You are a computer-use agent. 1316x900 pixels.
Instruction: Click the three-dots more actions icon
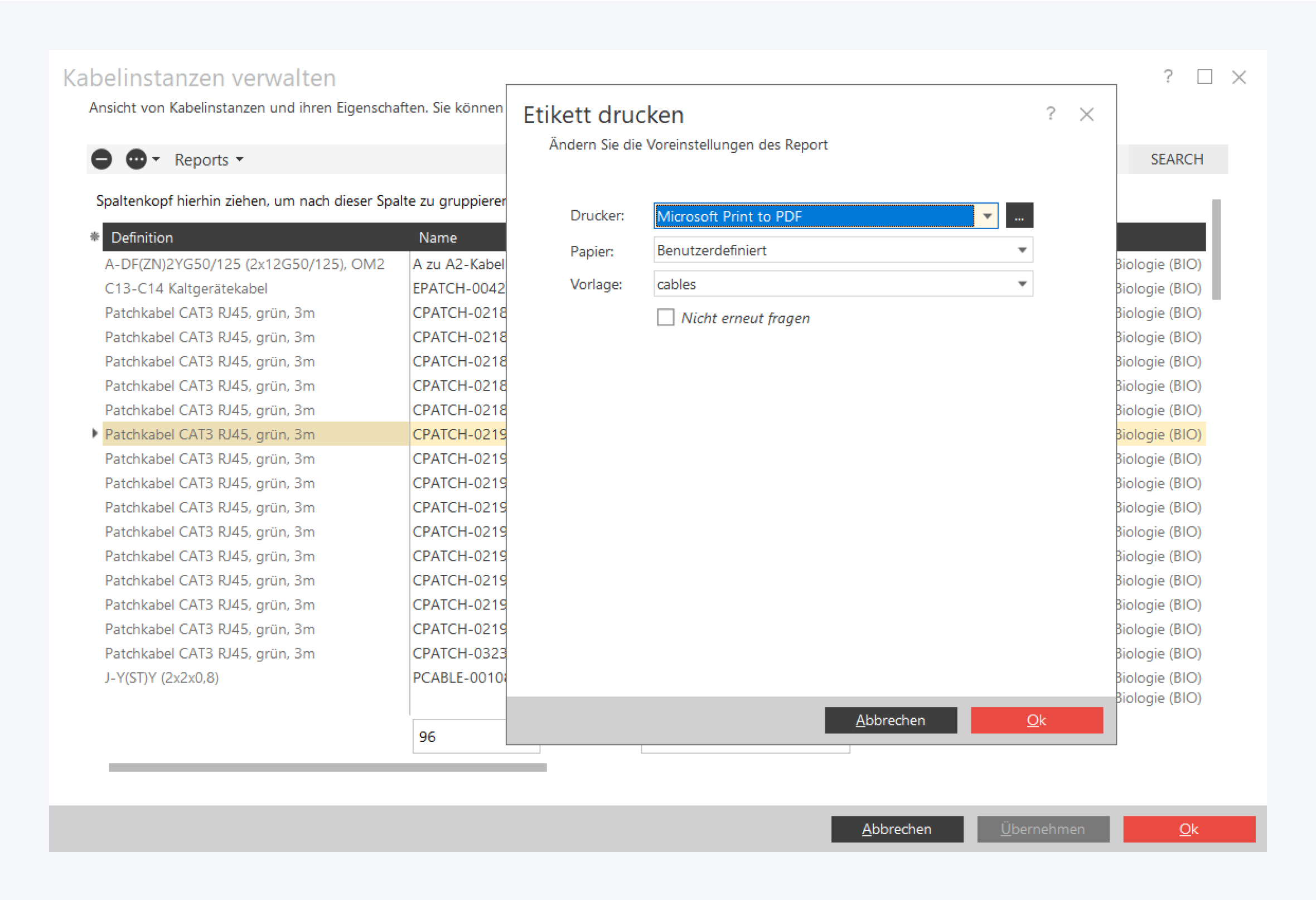click(136, 159)
